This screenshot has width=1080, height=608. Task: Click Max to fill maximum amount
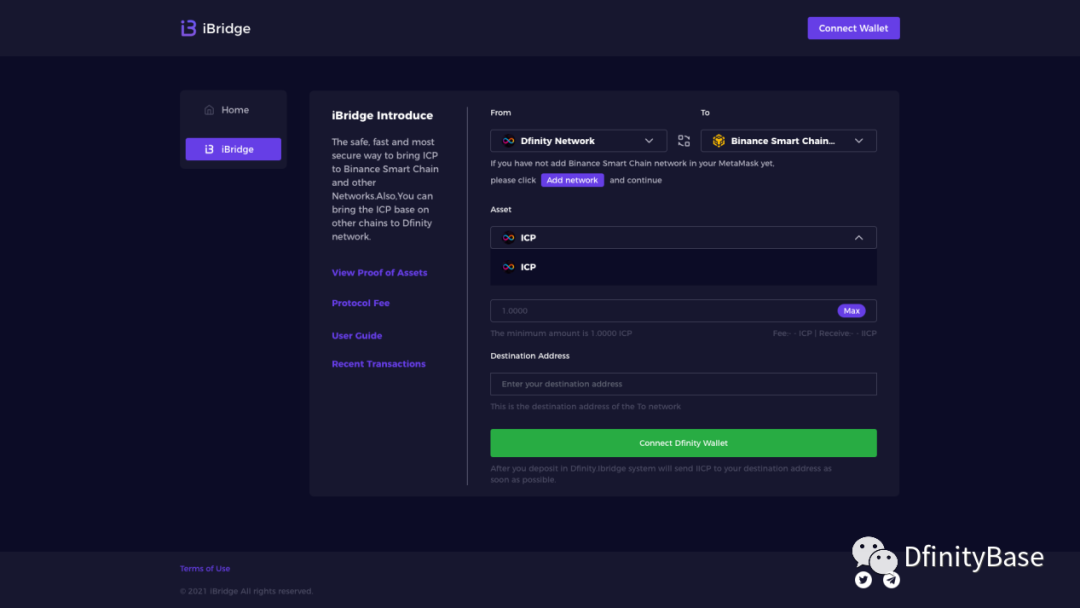pyautogui.click(x=851, y=311)
